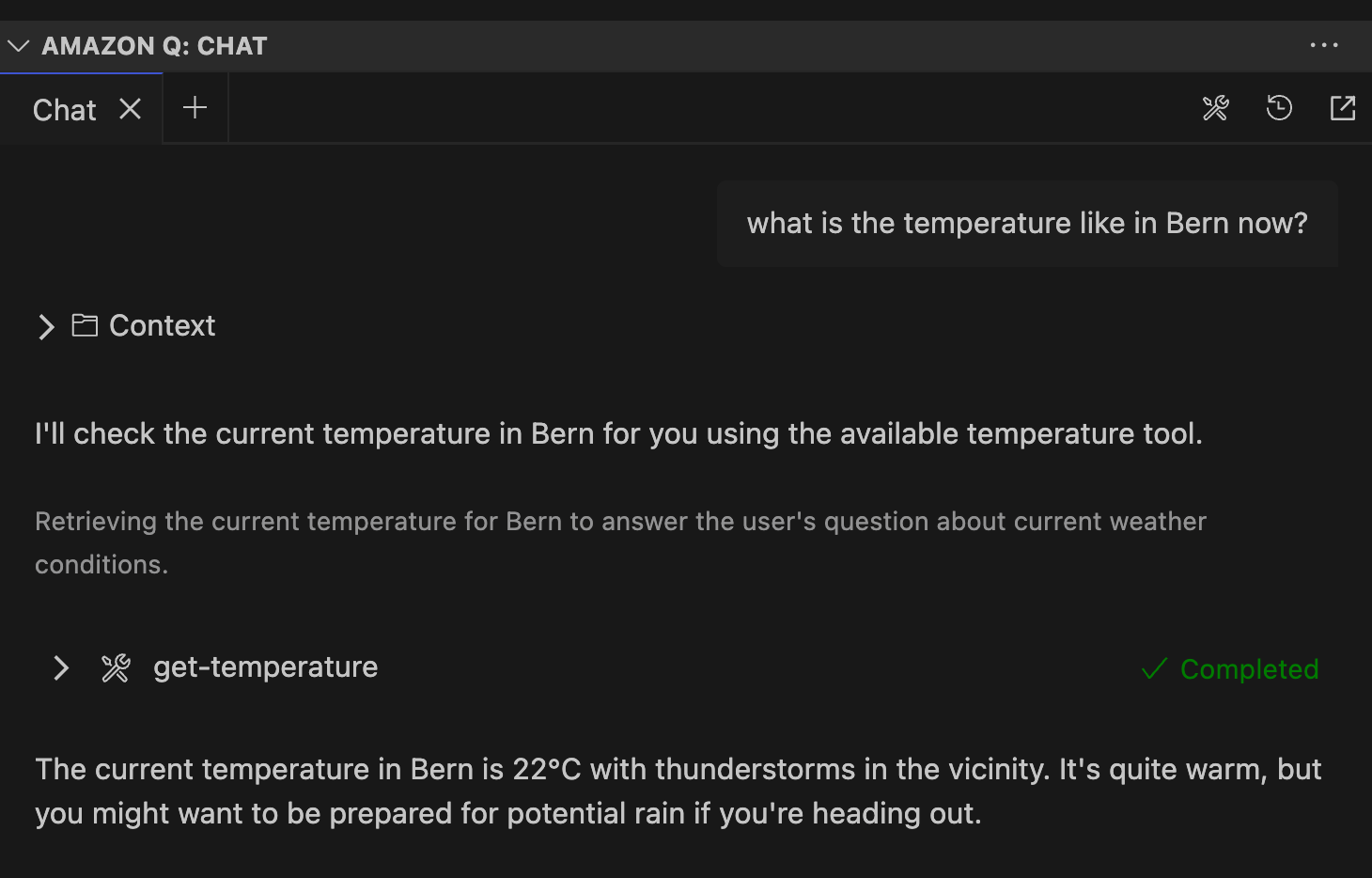
Task: Click the get-temperature tool name
Action: coord(265,667)
